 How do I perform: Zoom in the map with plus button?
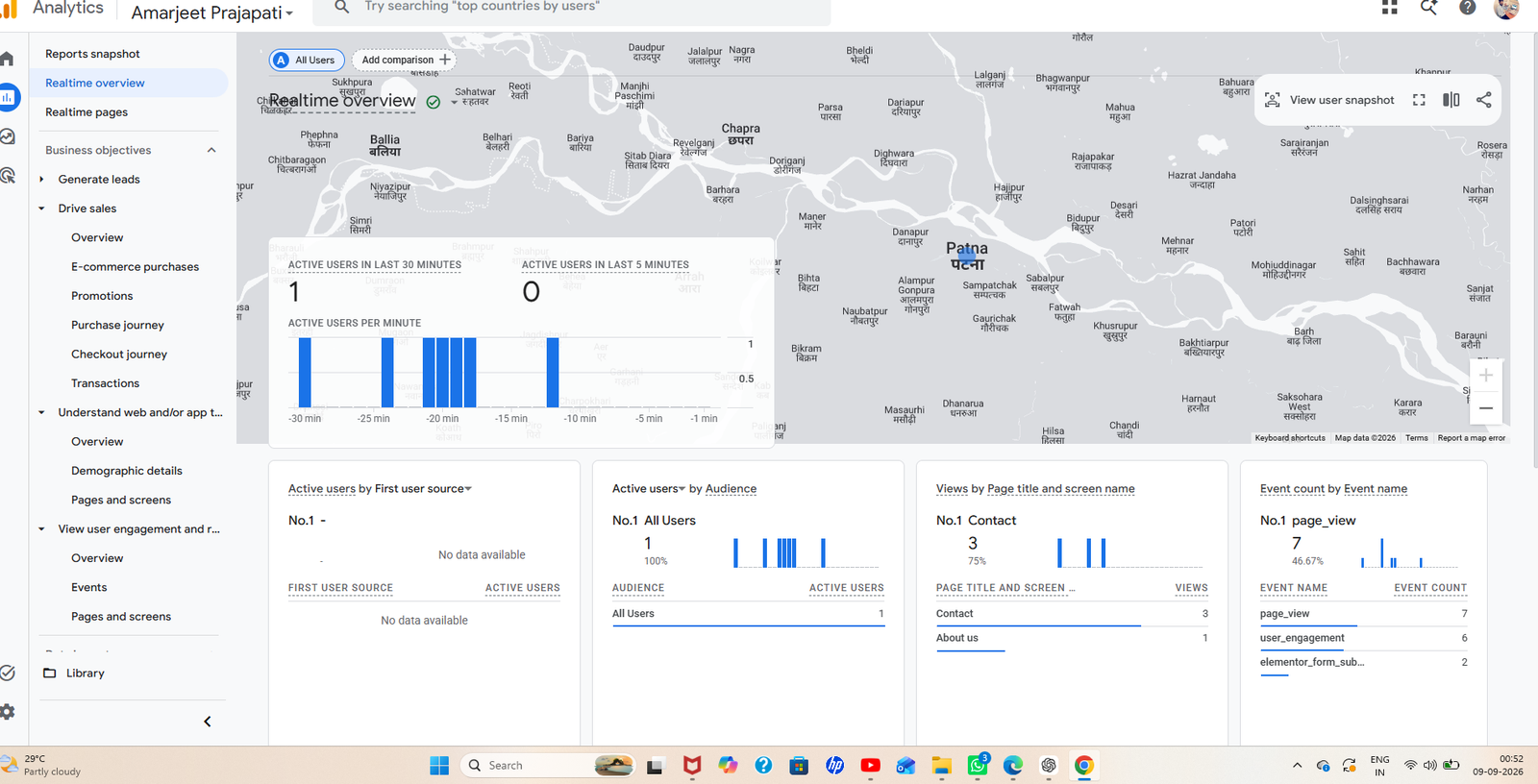[x=1486, y=376]
